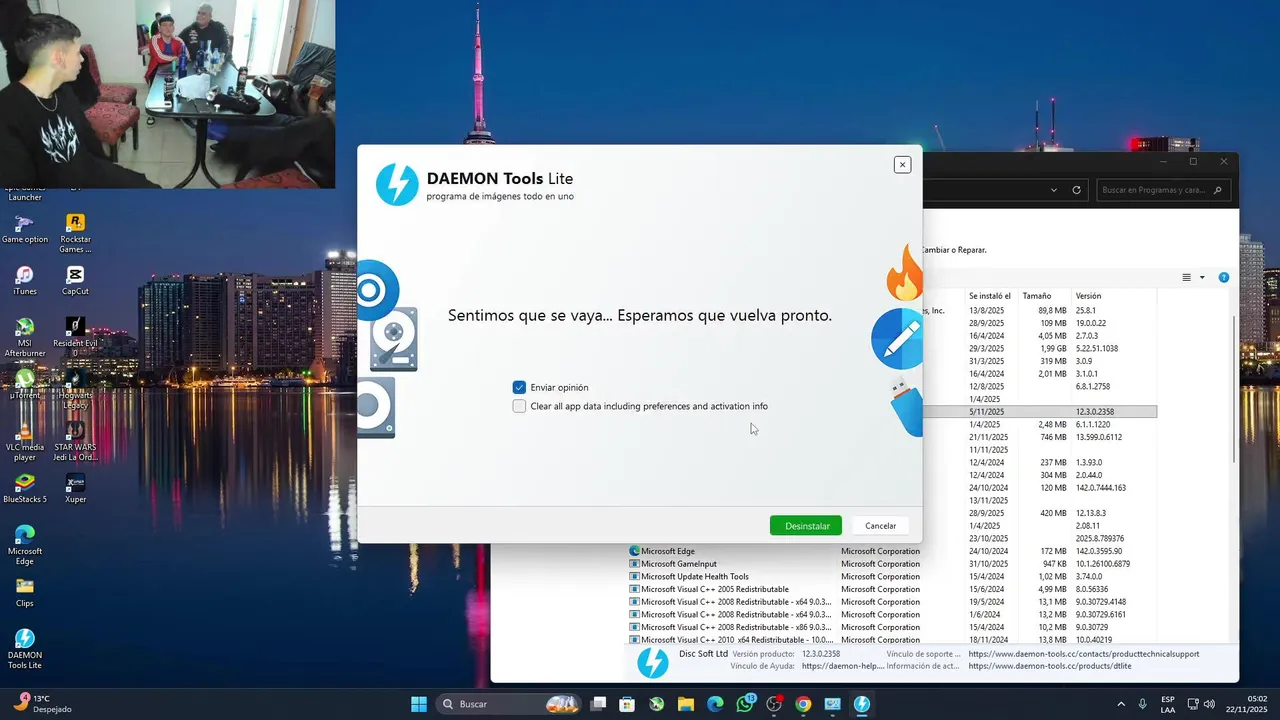Select Resident Evil 0 desktop icon
The image size is (1280, 720).
coord(75,337)
